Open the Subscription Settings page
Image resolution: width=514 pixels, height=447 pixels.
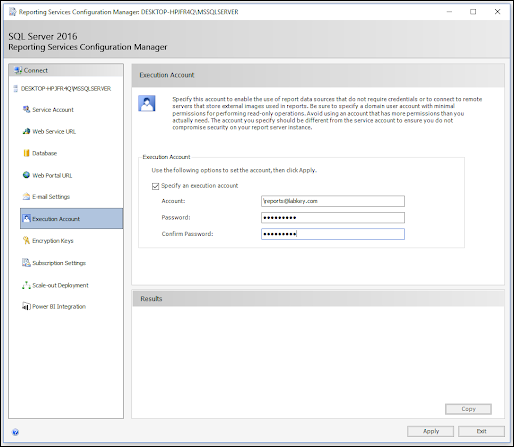click(59, 263)
